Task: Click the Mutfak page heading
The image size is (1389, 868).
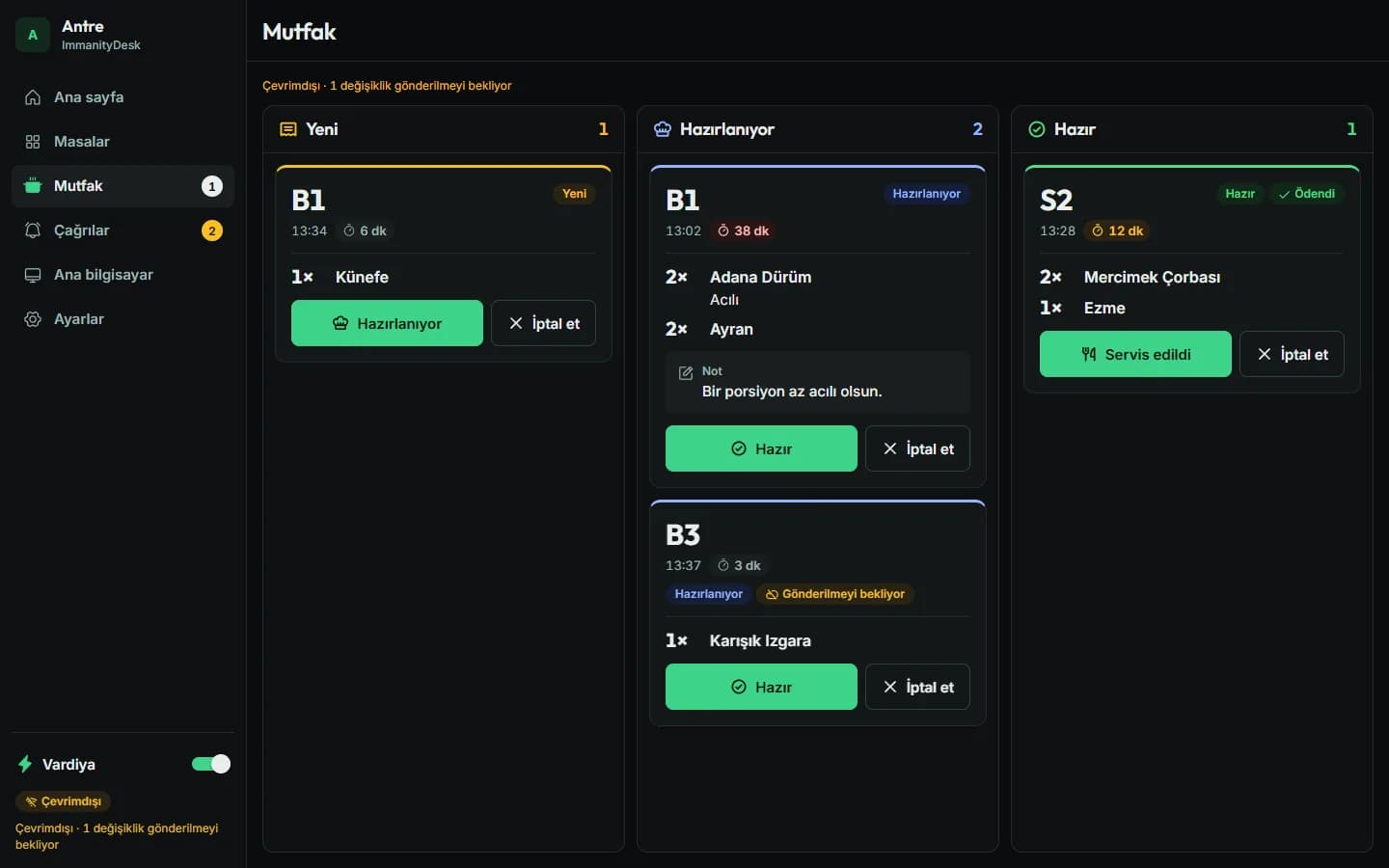Action: click(299, 32)
